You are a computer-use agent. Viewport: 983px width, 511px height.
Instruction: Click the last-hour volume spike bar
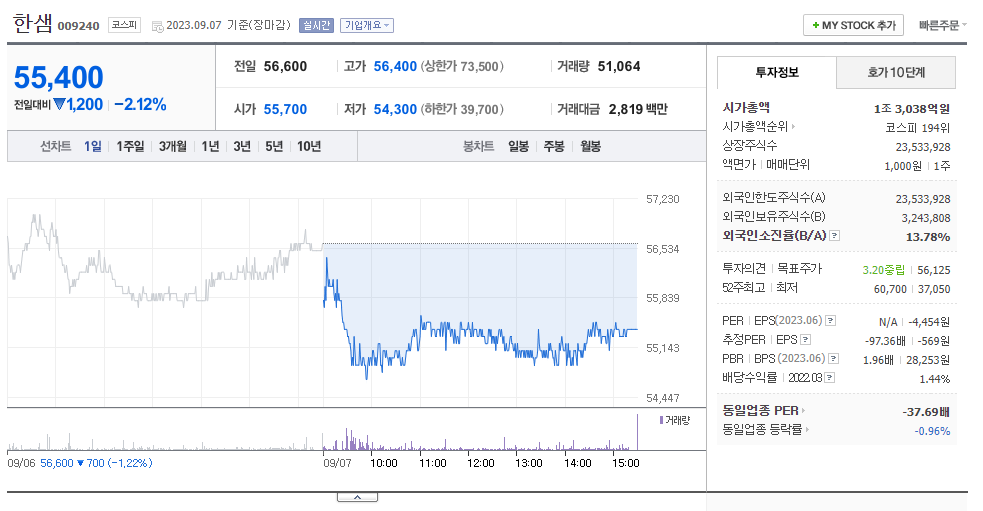638,432
